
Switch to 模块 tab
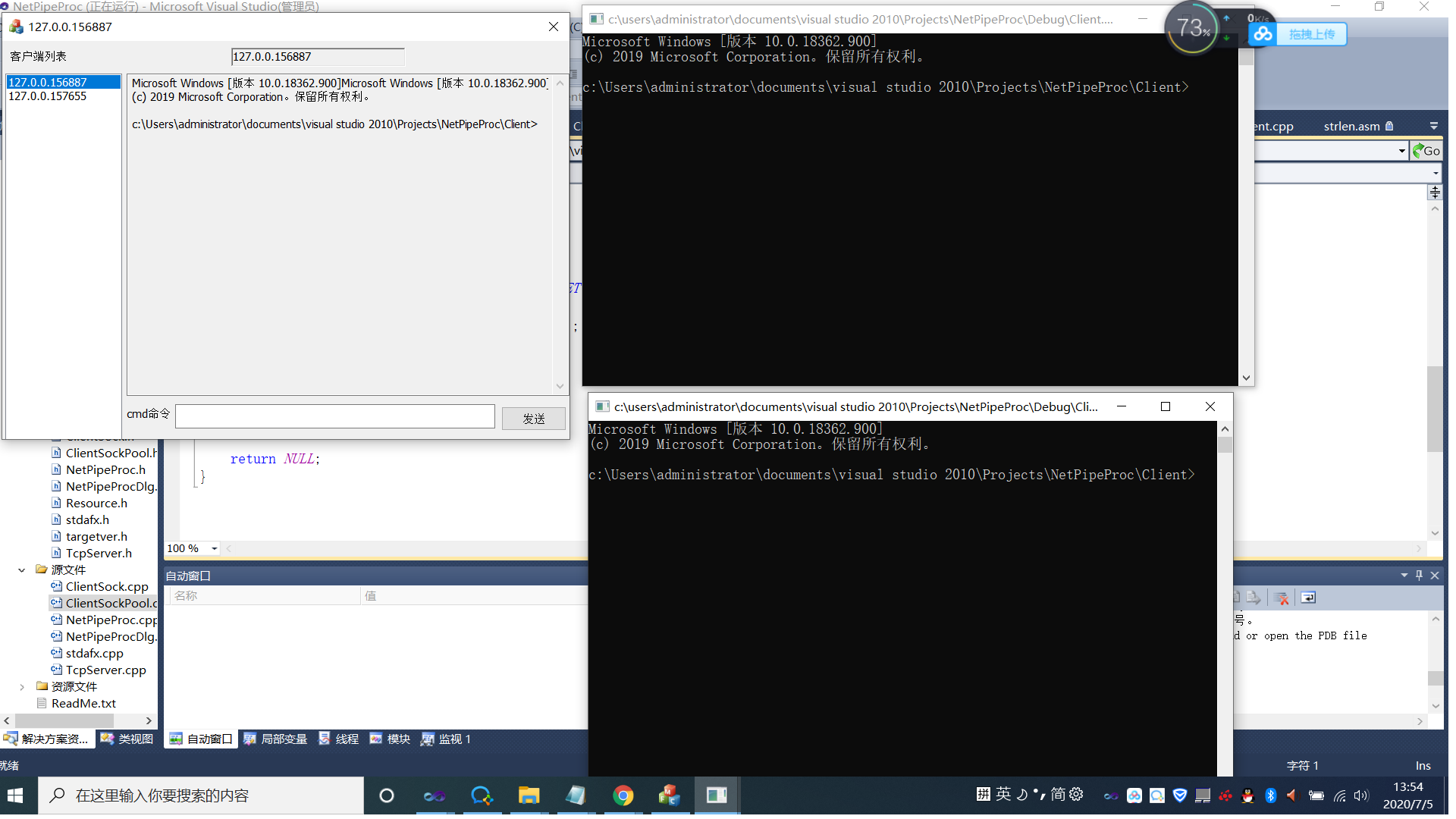390,739
